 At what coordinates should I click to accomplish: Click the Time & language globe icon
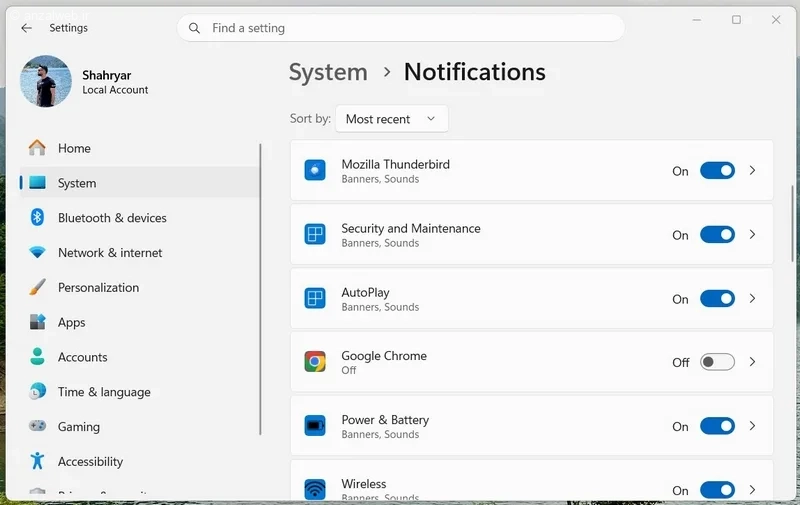click(37, 391)
